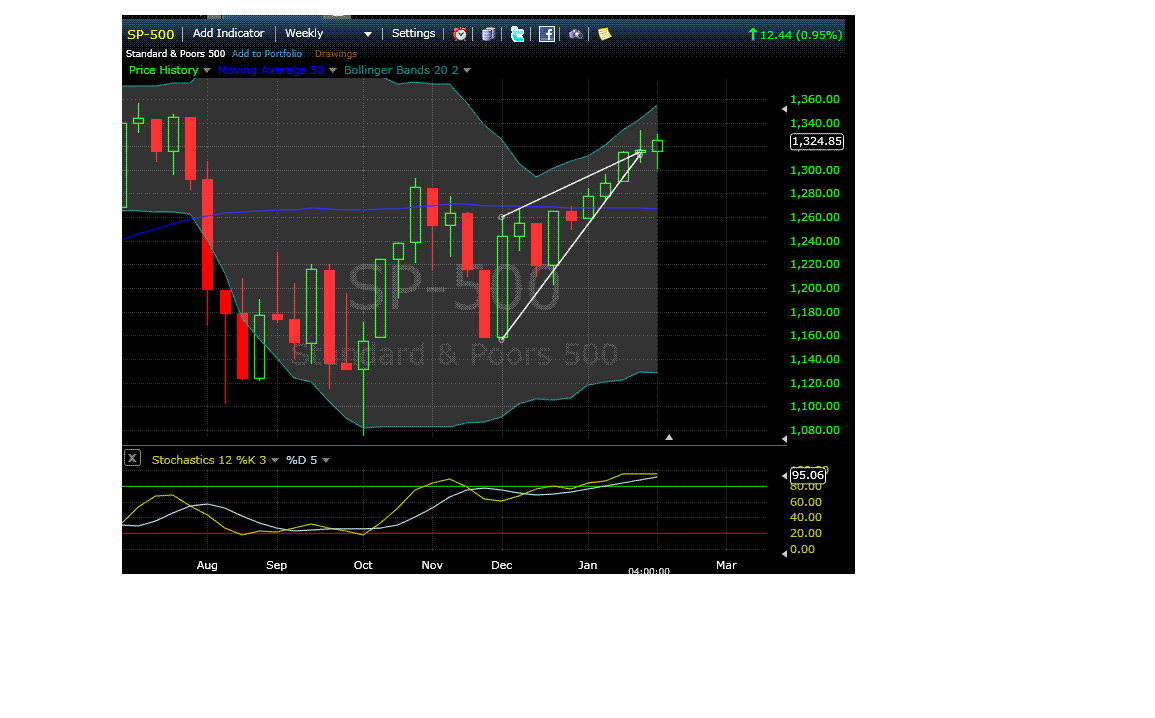
Task: Open the Settings menu
Action: tap(413, 33)
